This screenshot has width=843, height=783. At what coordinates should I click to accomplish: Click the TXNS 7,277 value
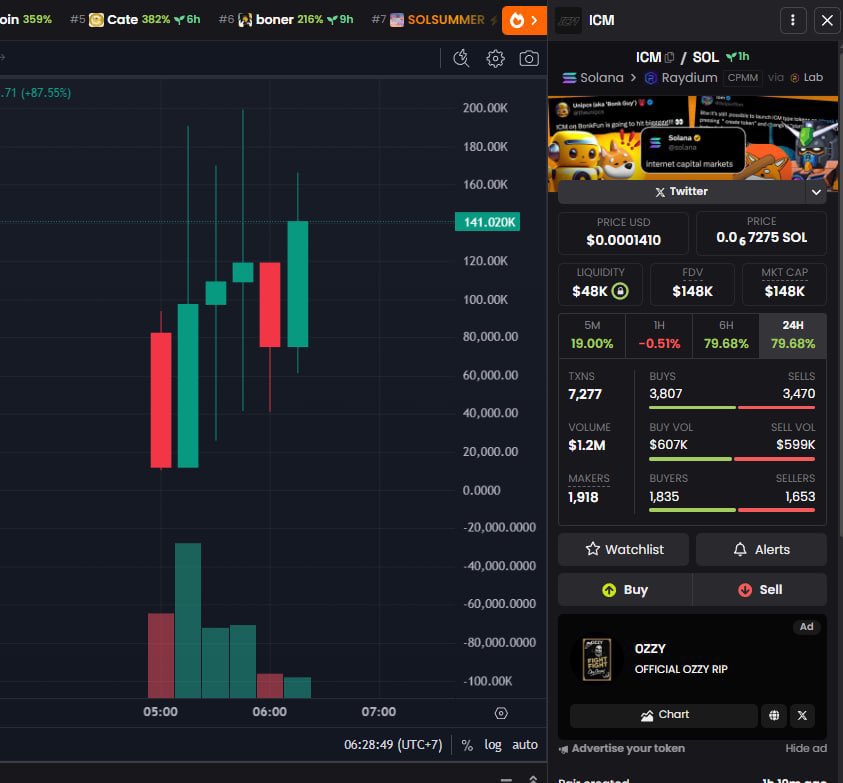(x=584, y=394)
